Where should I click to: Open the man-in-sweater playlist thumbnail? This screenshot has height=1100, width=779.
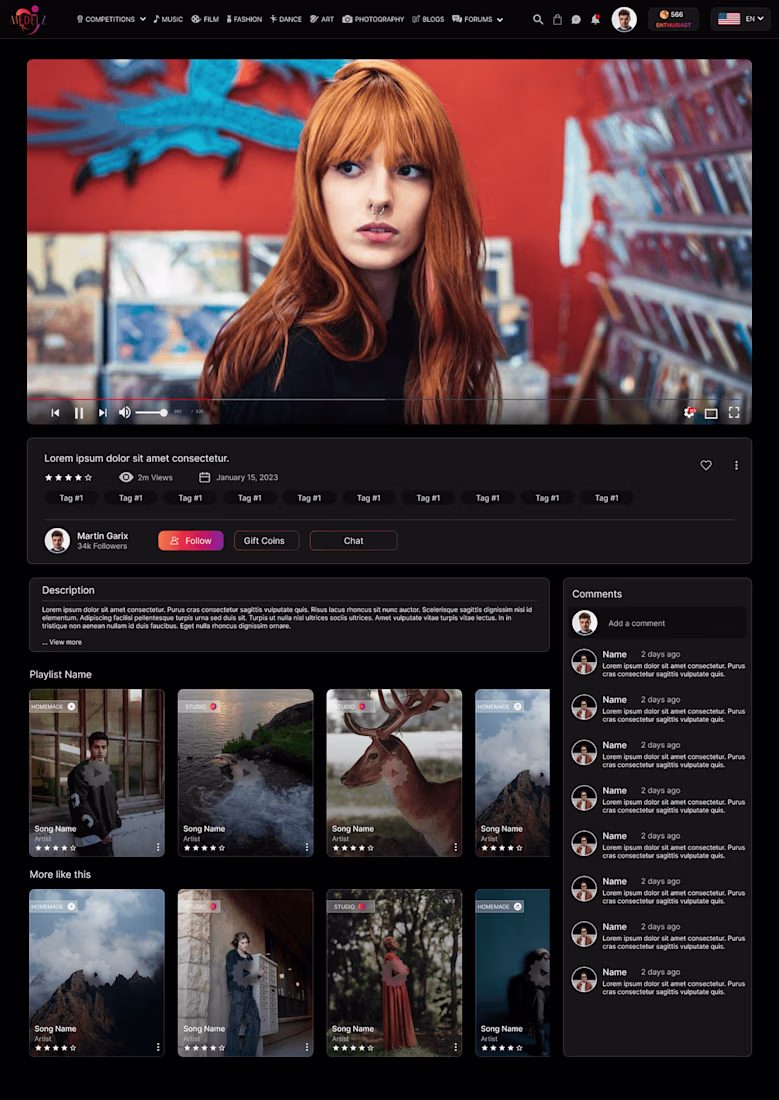pos(97,772)
